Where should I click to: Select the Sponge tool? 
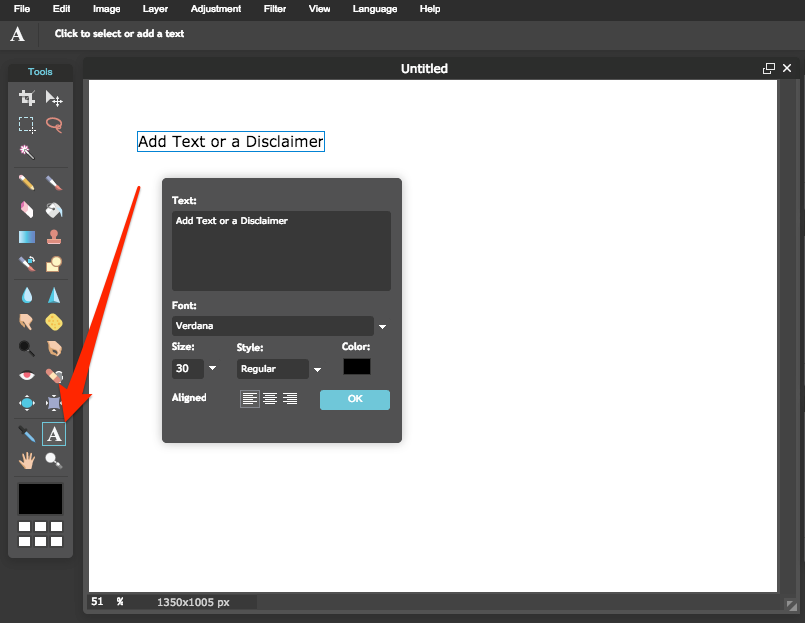pos(54,322)
